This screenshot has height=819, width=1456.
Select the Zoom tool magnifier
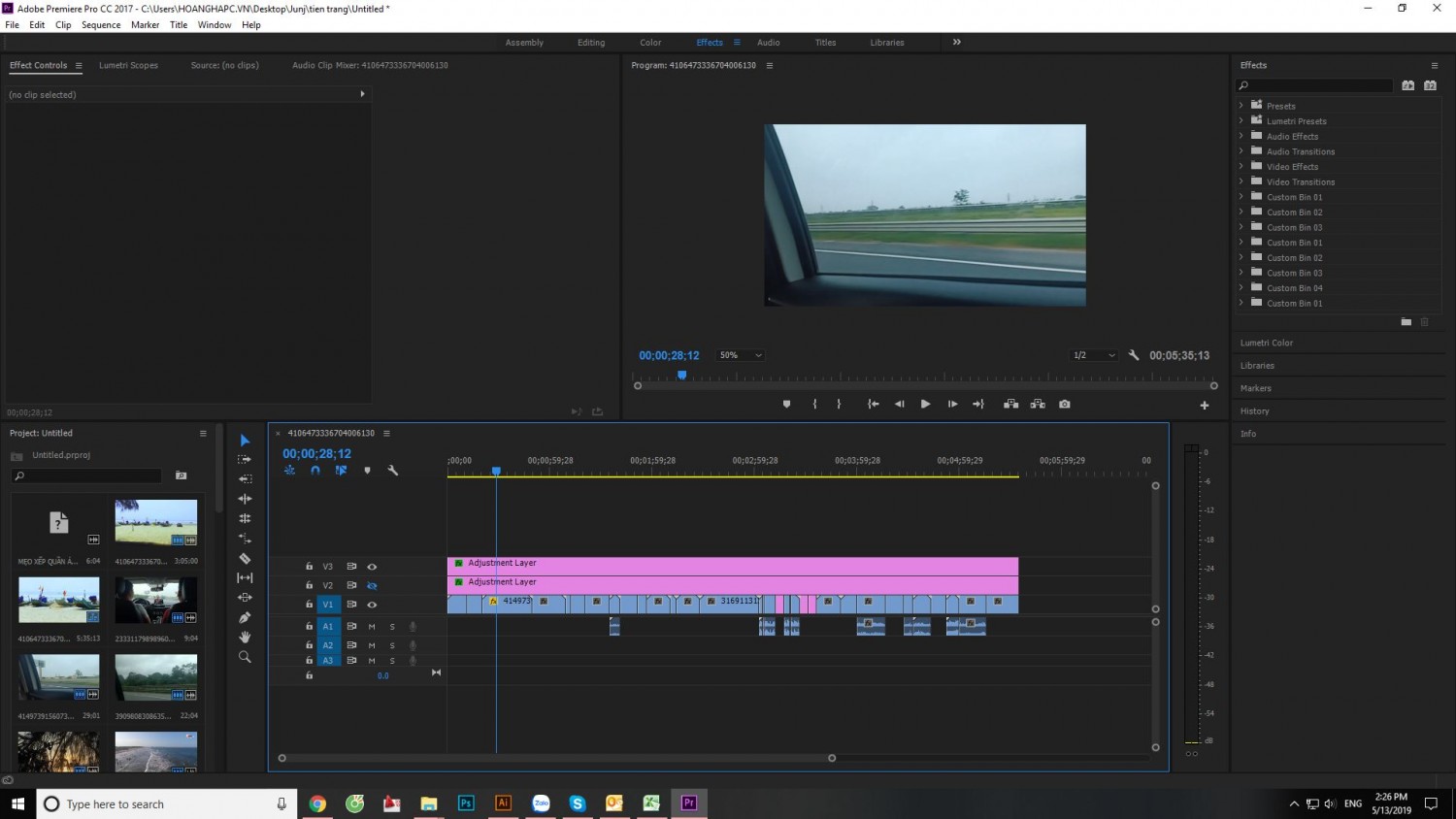point(245,657)
